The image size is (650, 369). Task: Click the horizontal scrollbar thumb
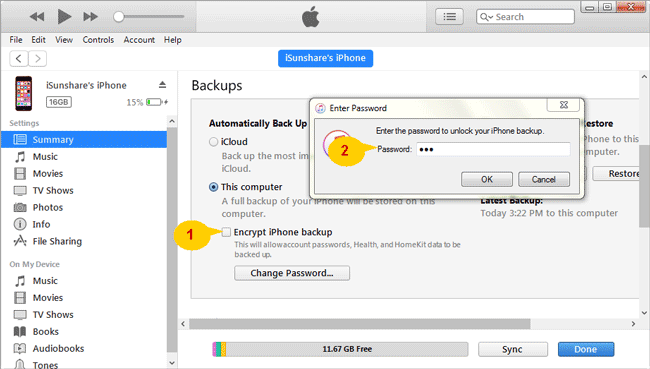(x=359, y=323)
